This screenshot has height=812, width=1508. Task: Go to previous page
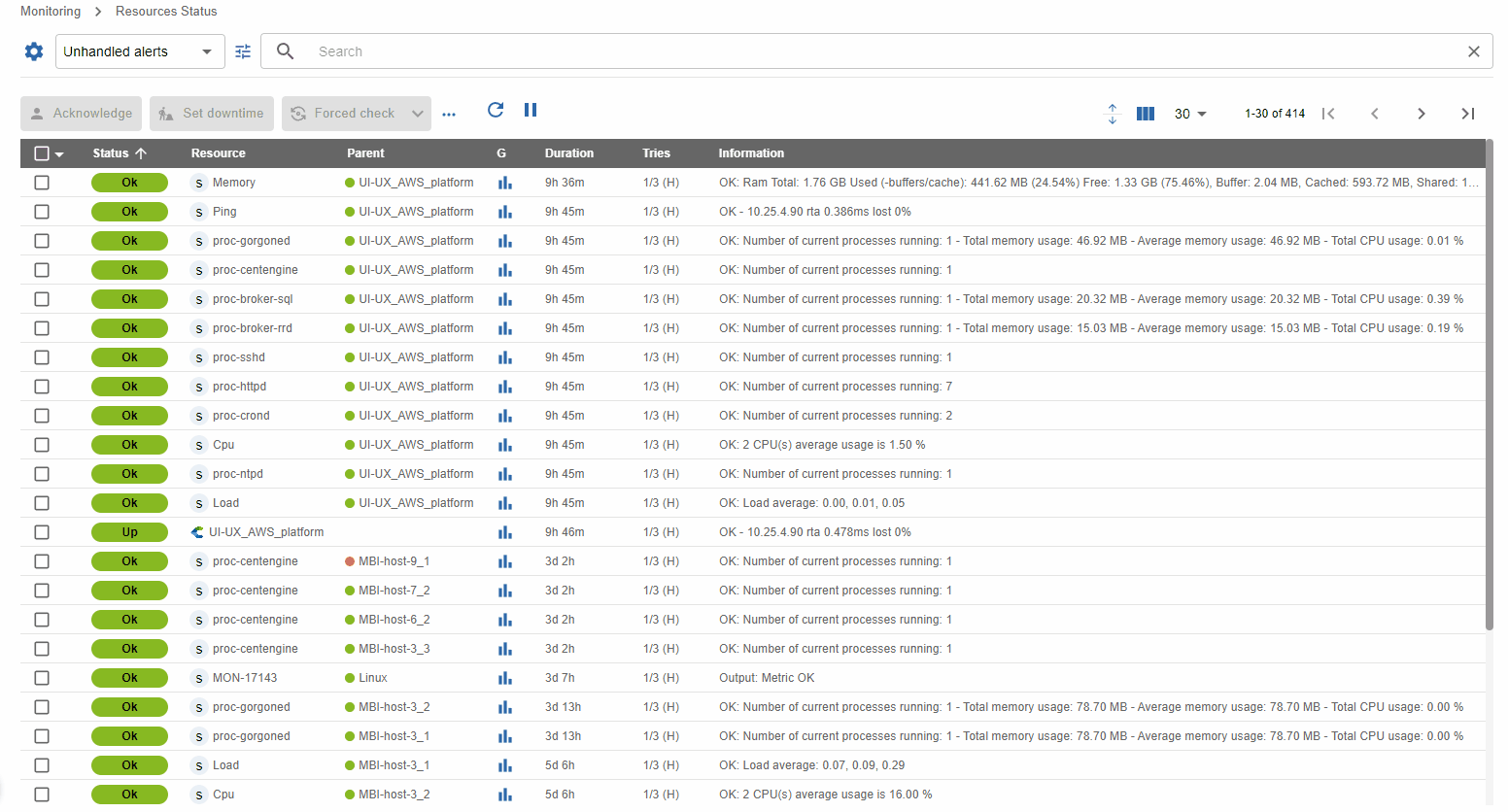pyautogui.click(x=1375, y=114)
